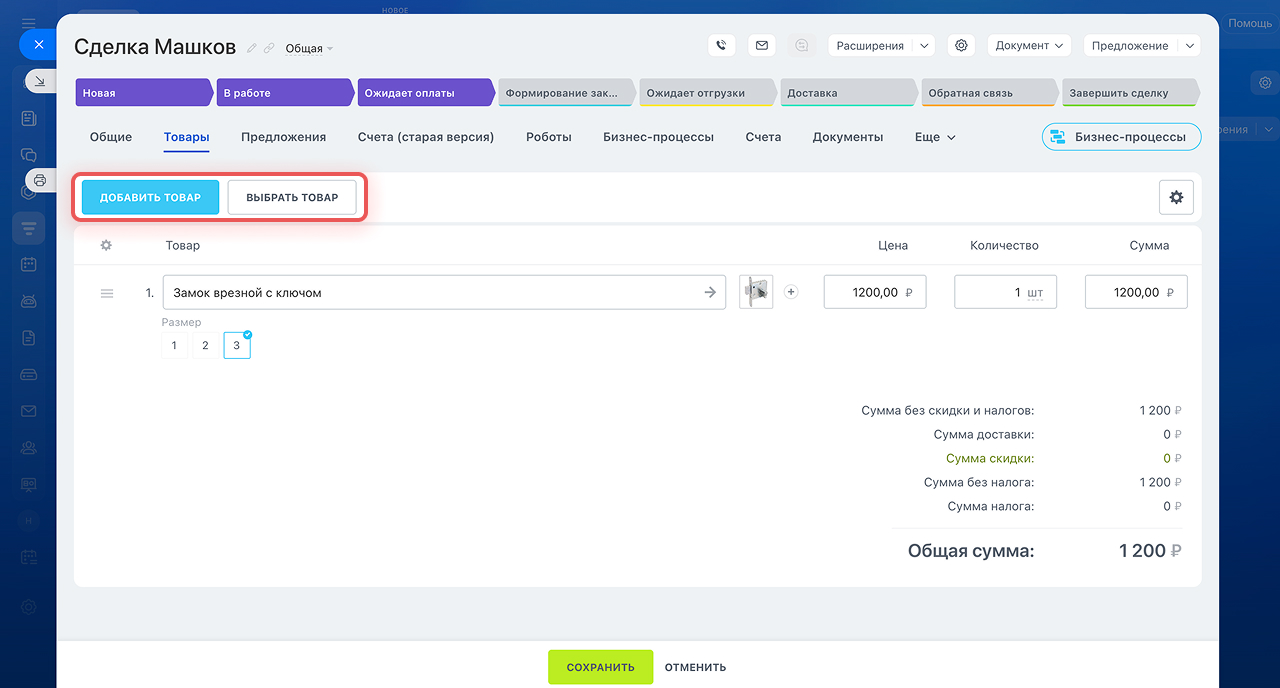Copy deal link via chain icon

pos(269,48)
